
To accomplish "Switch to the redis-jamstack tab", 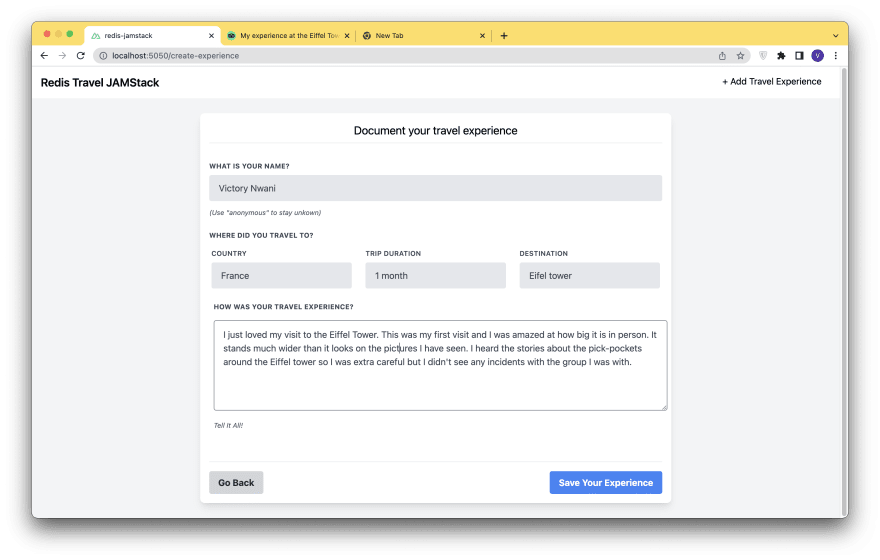I will point(152,35).
